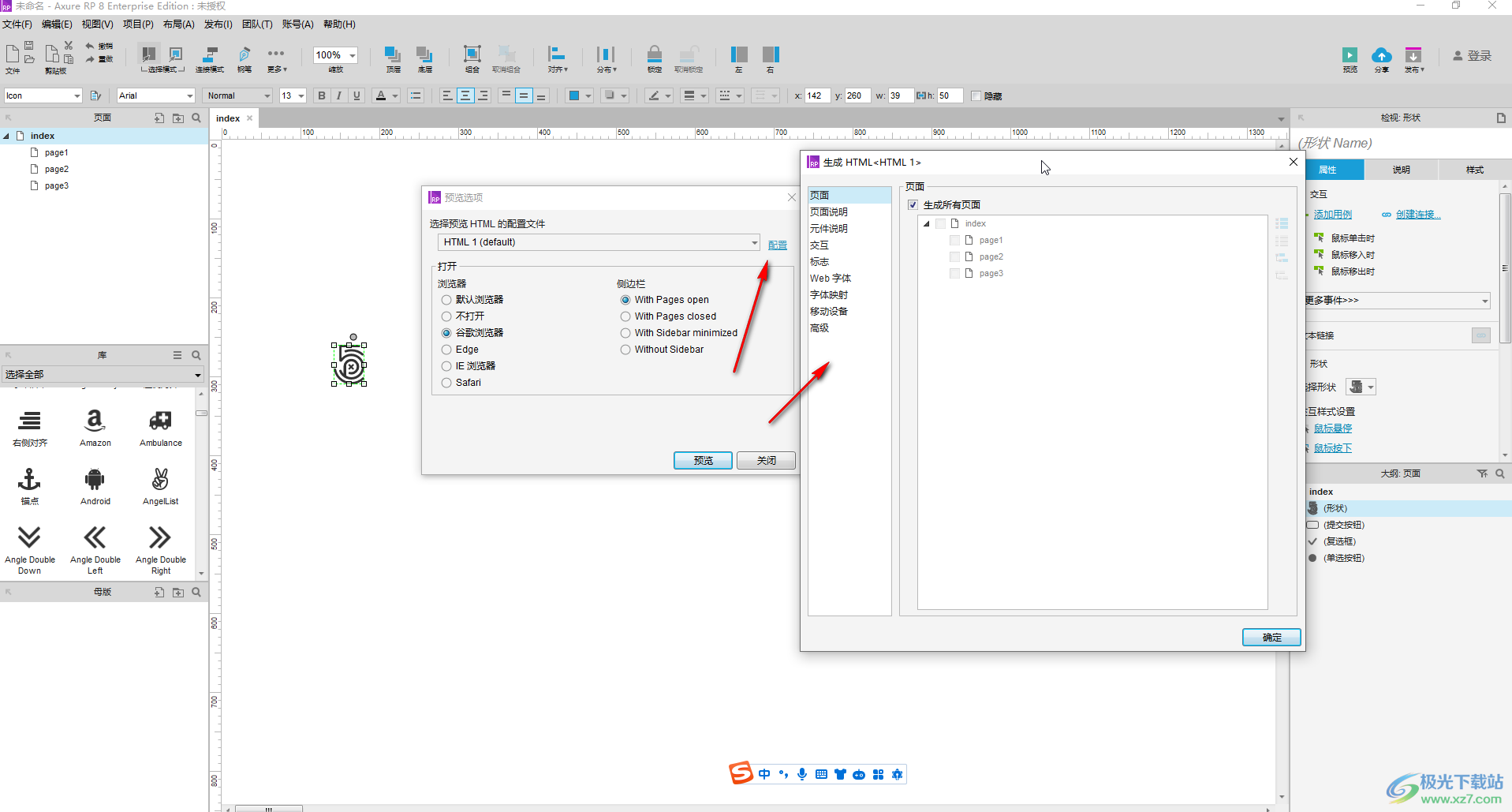Screen dimensions: 1512x812
Task: Select Web Fonts (Web 字体) in settings list
Action: 830,279
